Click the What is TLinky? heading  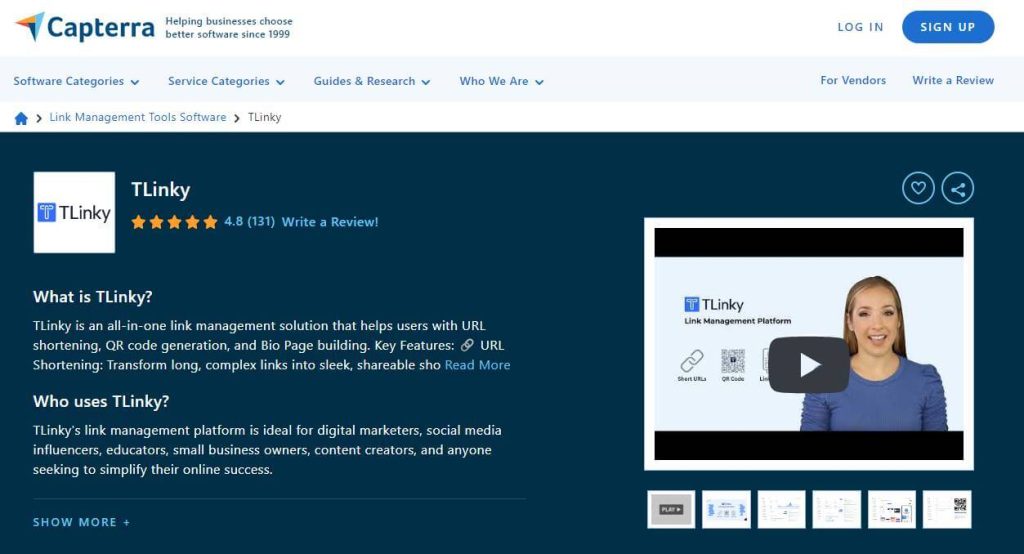[x=93, y=297]
